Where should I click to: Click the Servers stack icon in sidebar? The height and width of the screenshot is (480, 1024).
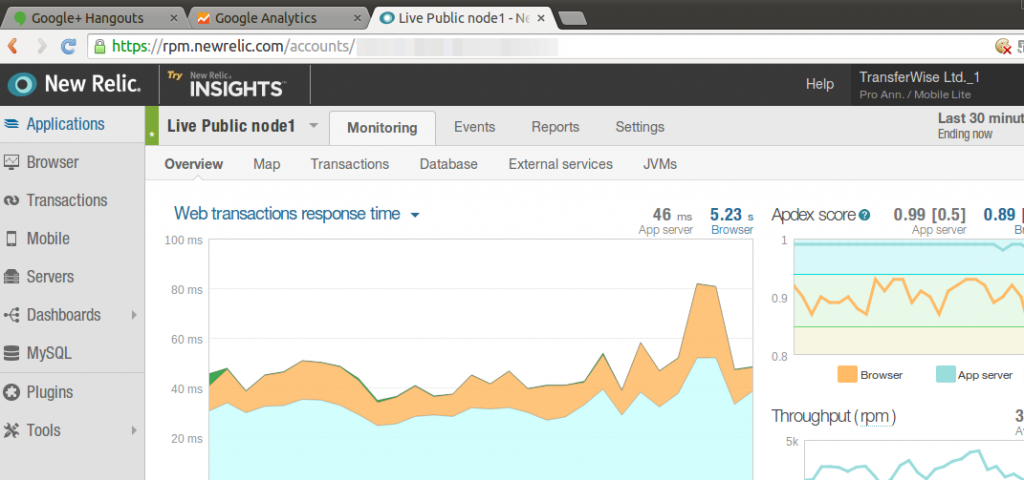(x=11, y=277)
